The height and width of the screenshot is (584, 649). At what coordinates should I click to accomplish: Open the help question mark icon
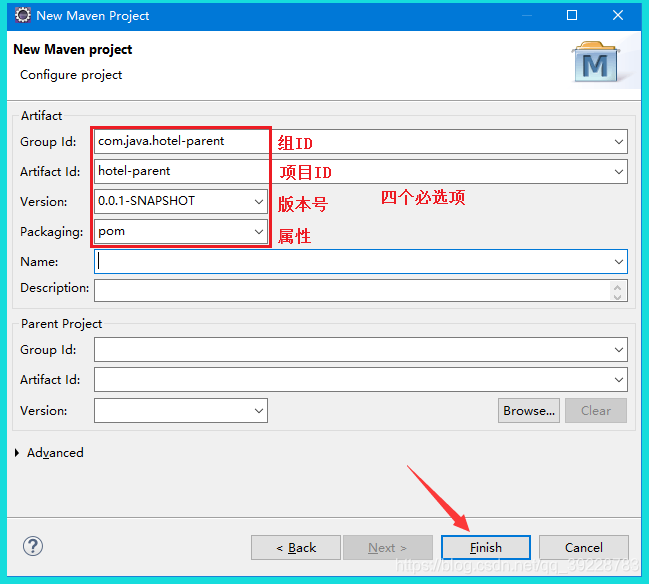tap(33, 546)
